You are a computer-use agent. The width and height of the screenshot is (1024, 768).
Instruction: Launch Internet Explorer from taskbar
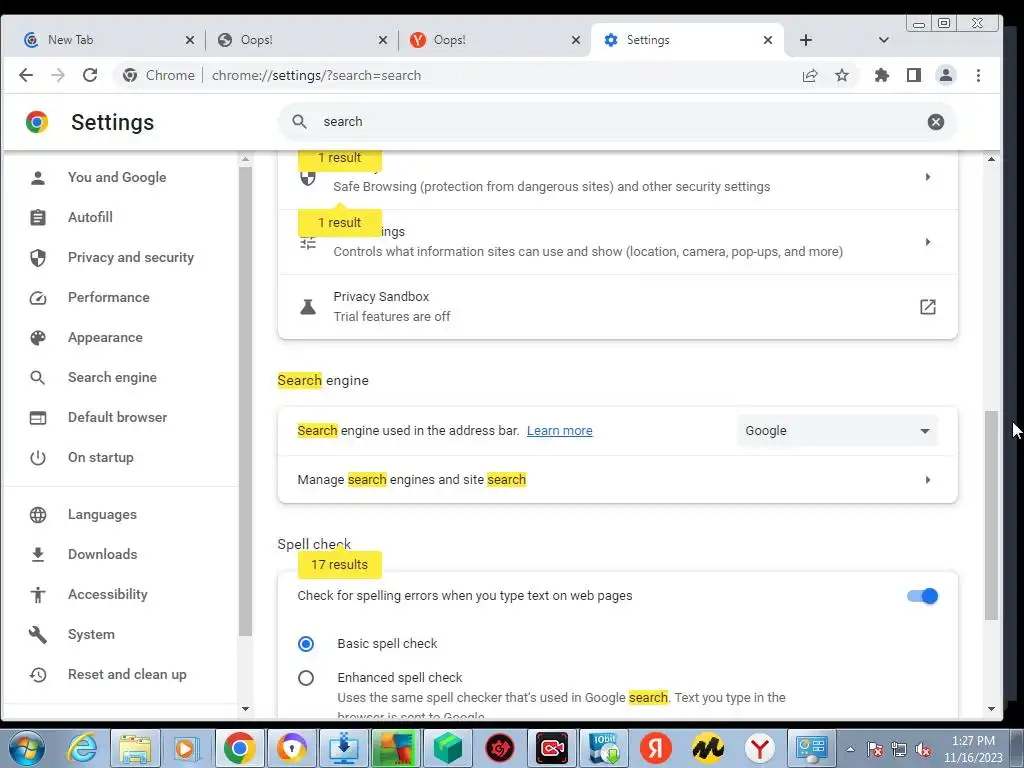pos(82,748)
